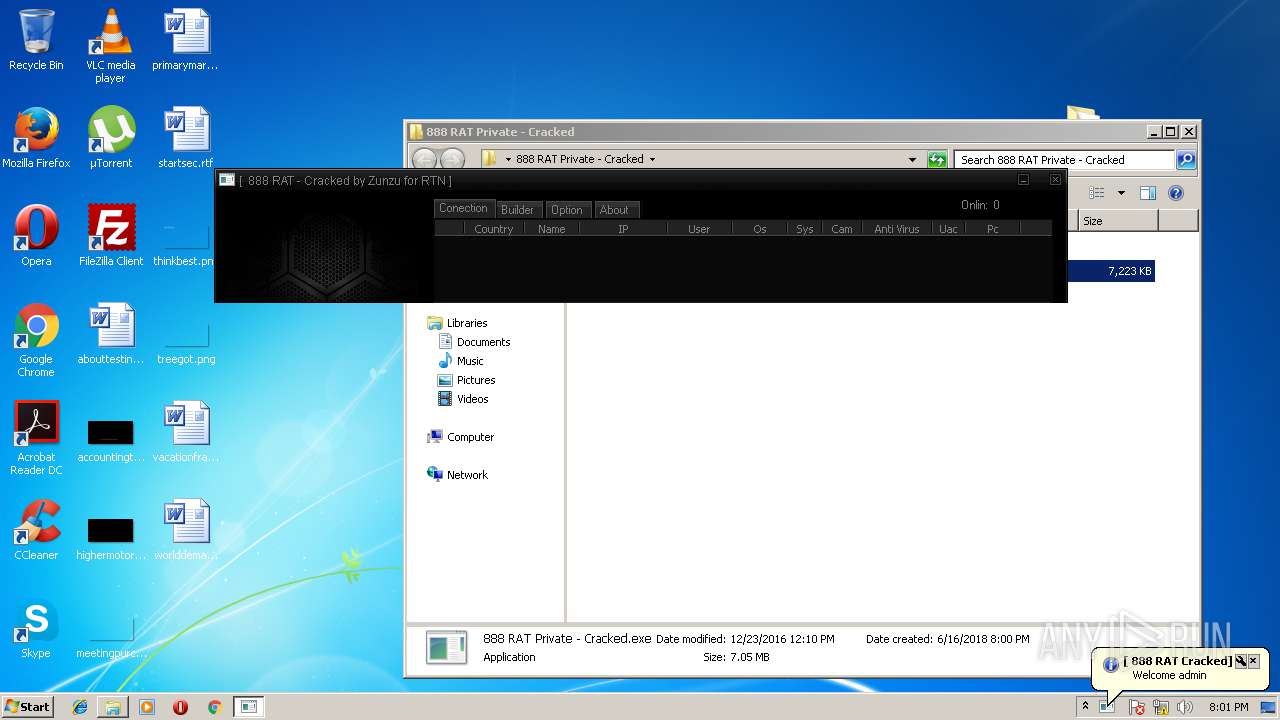Viewport: 1280px width, 720px height.
Task: Click the balloon notification wrench icon
Action: tap(1240, 661)
